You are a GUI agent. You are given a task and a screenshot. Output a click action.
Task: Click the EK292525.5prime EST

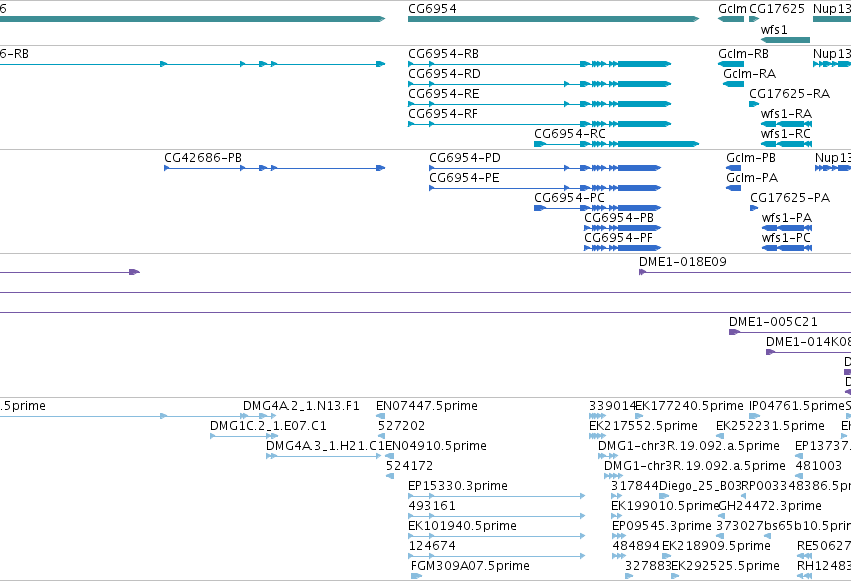pyautogui.click(x=675, y=576)
